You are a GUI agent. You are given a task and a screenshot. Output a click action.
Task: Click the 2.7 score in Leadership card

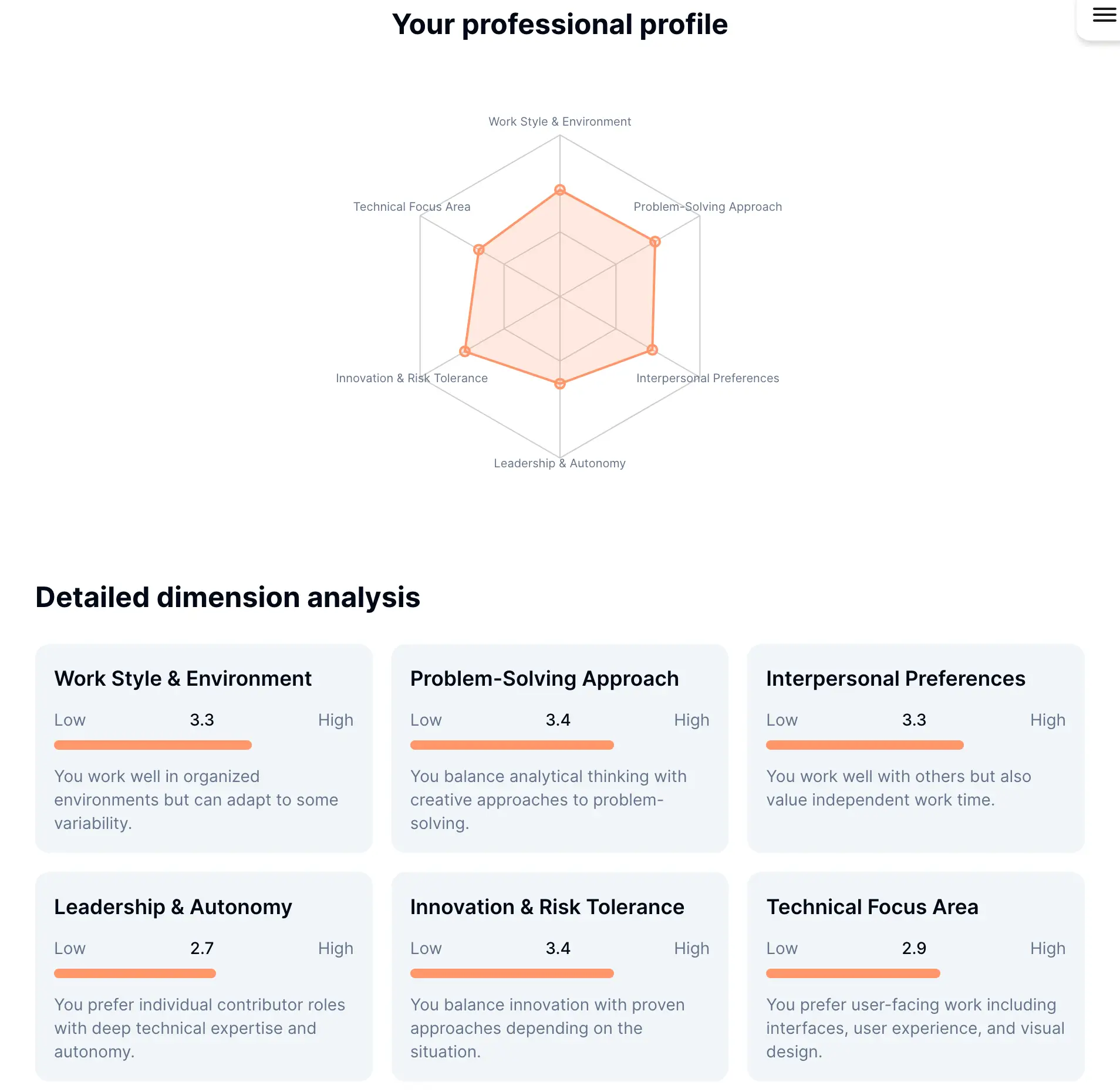tap(202, 948)
